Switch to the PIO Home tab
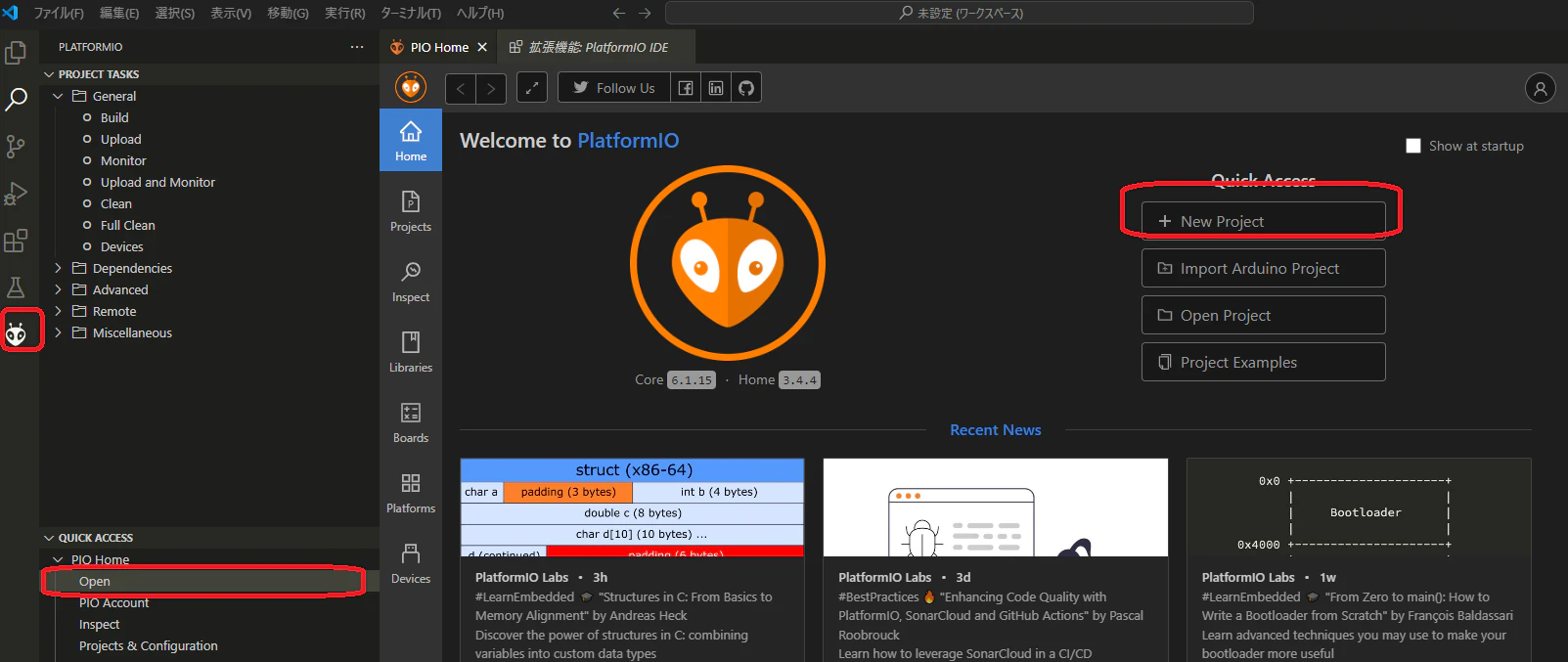Screen dimensions: 1568x662 click(x=439, y=47)
